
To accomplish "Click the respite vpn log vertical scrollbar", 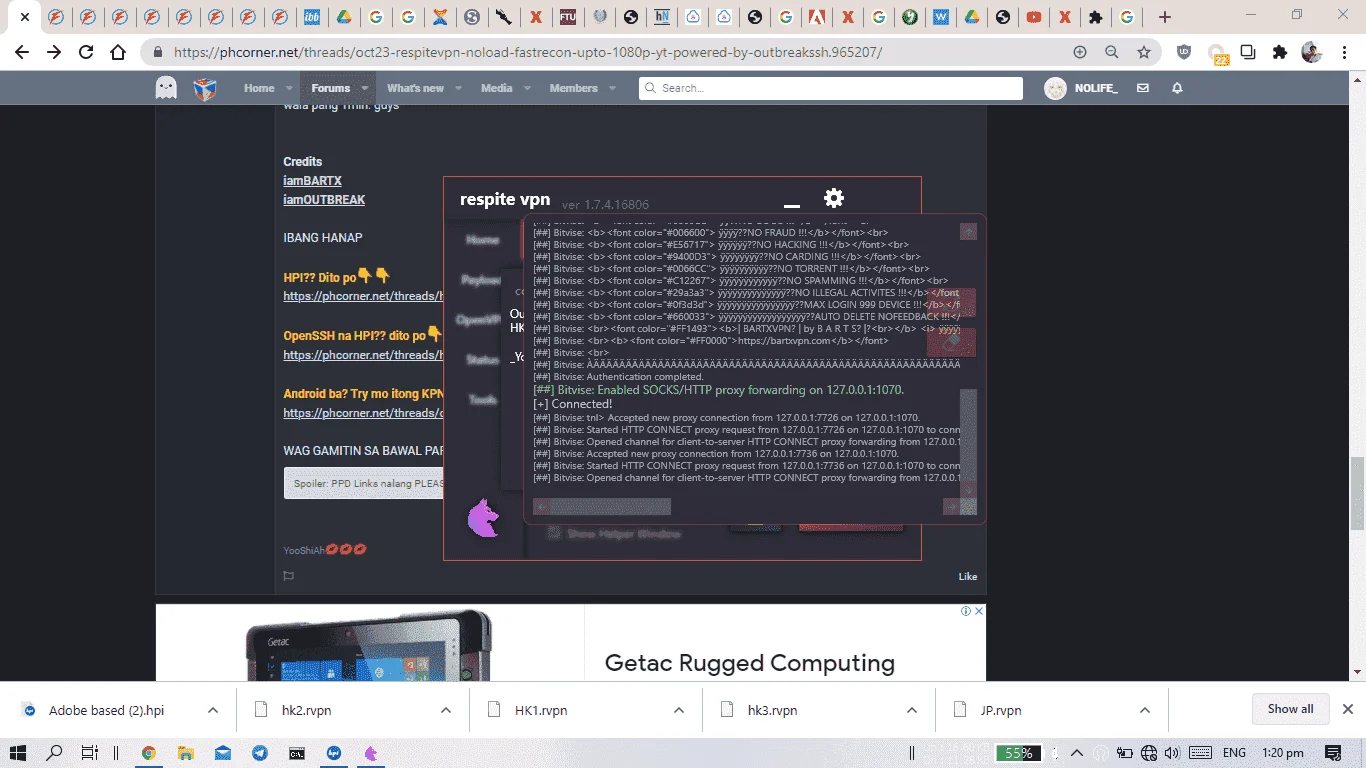I will pos(968,433).
